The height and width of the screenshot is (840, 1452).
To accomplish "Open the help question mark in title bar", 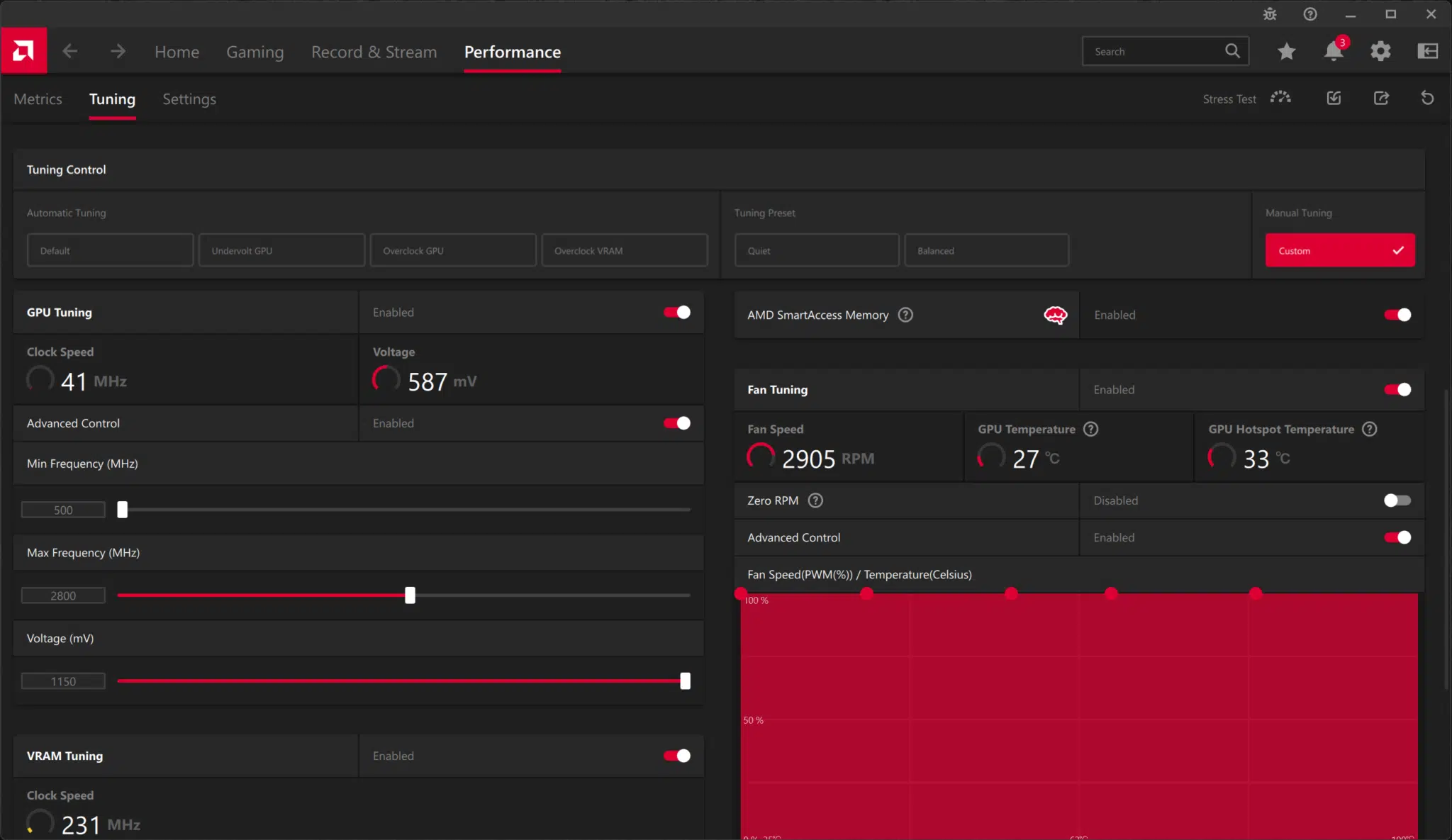I will coord(1310,14).
